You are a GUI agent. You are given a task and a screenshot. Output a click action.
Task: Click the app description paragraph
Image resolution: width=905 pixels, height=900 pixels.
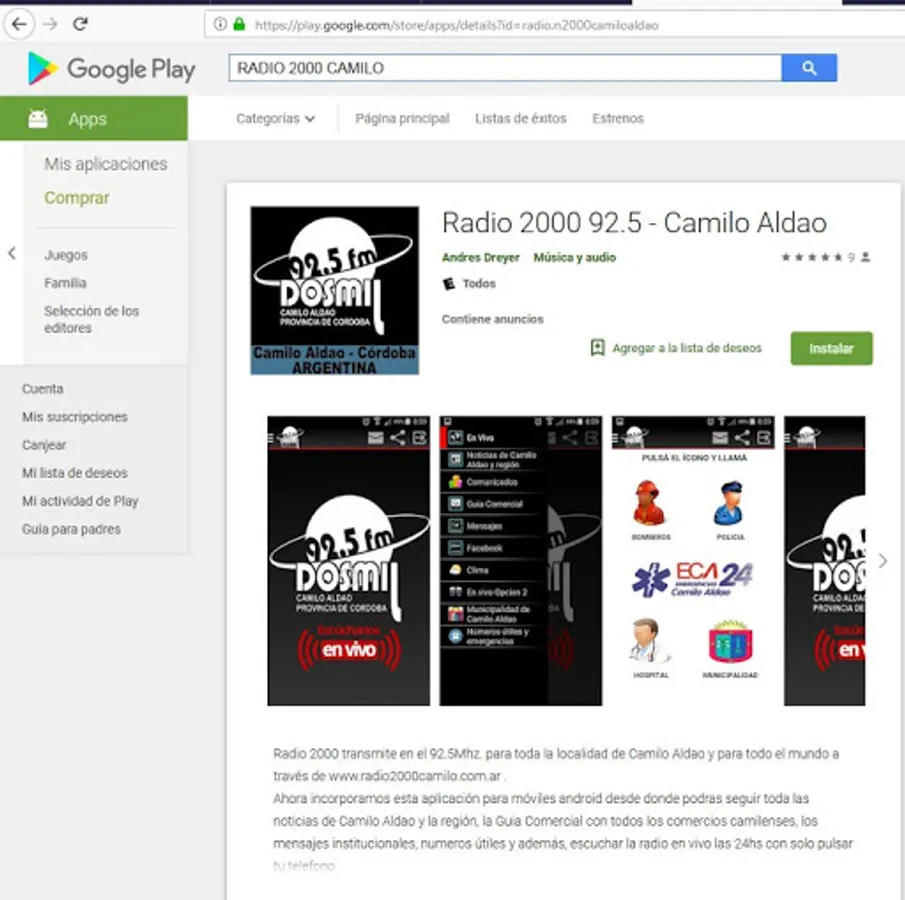[563, 809]
